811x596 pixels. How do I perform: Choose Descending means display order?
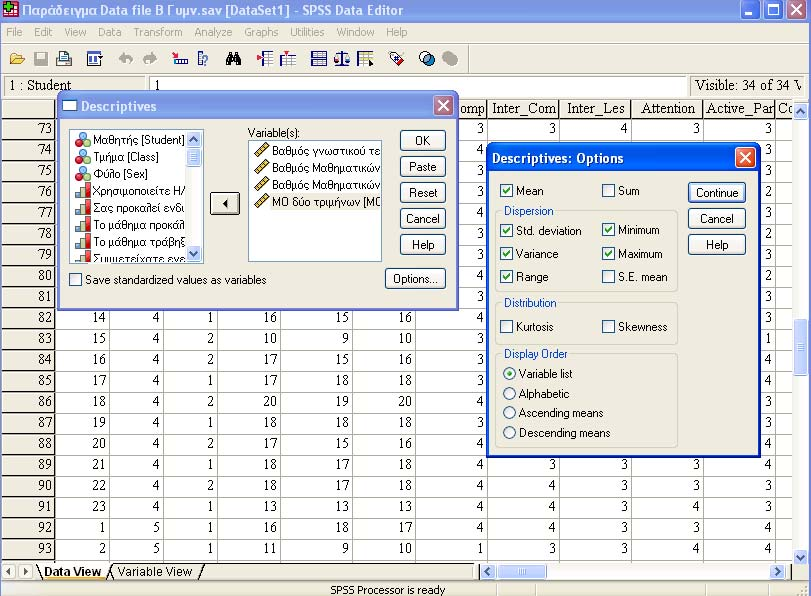click(509, 433)
